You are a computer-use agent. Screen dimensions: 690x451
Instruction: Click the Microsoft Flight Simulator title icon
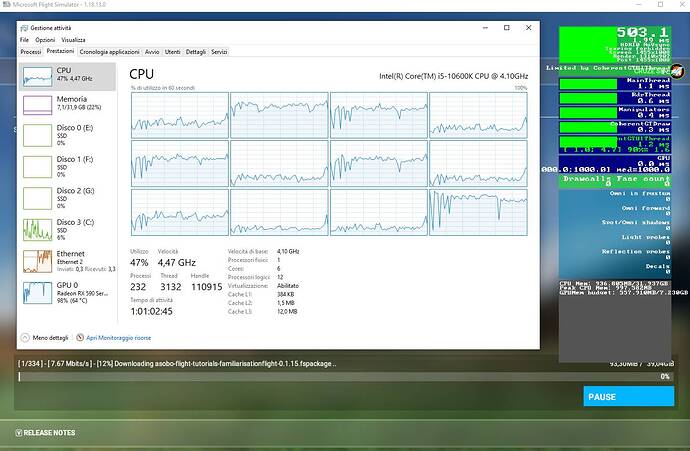pyautogui.click(x=6, y=4)
